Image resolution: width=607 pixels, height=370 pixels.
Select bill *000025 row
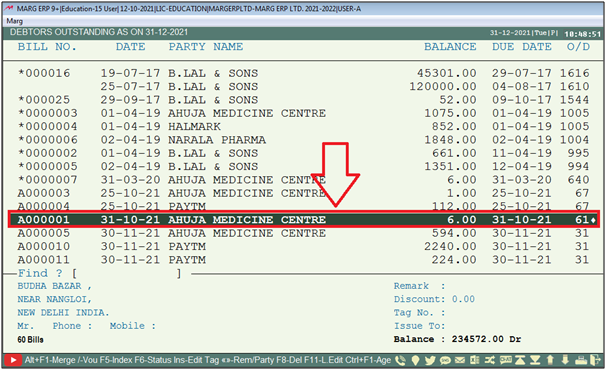coord(304,100)
